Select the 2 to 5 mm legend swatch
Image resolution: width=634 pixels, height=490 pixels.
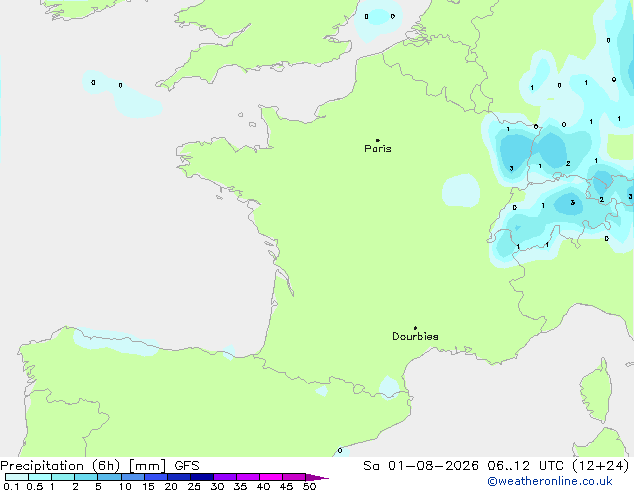[86, 477]
